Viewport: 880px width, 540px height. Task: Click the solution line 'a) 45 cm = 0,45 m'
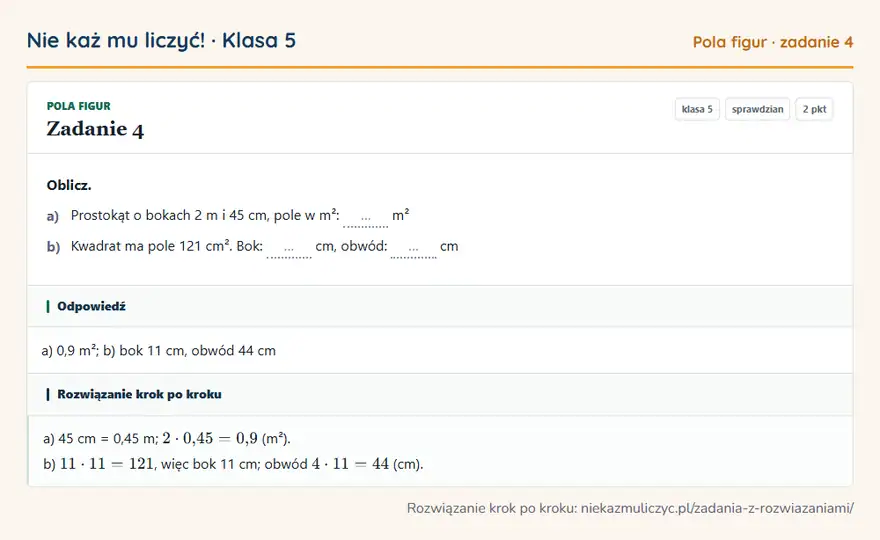click(x=100, y=438)
